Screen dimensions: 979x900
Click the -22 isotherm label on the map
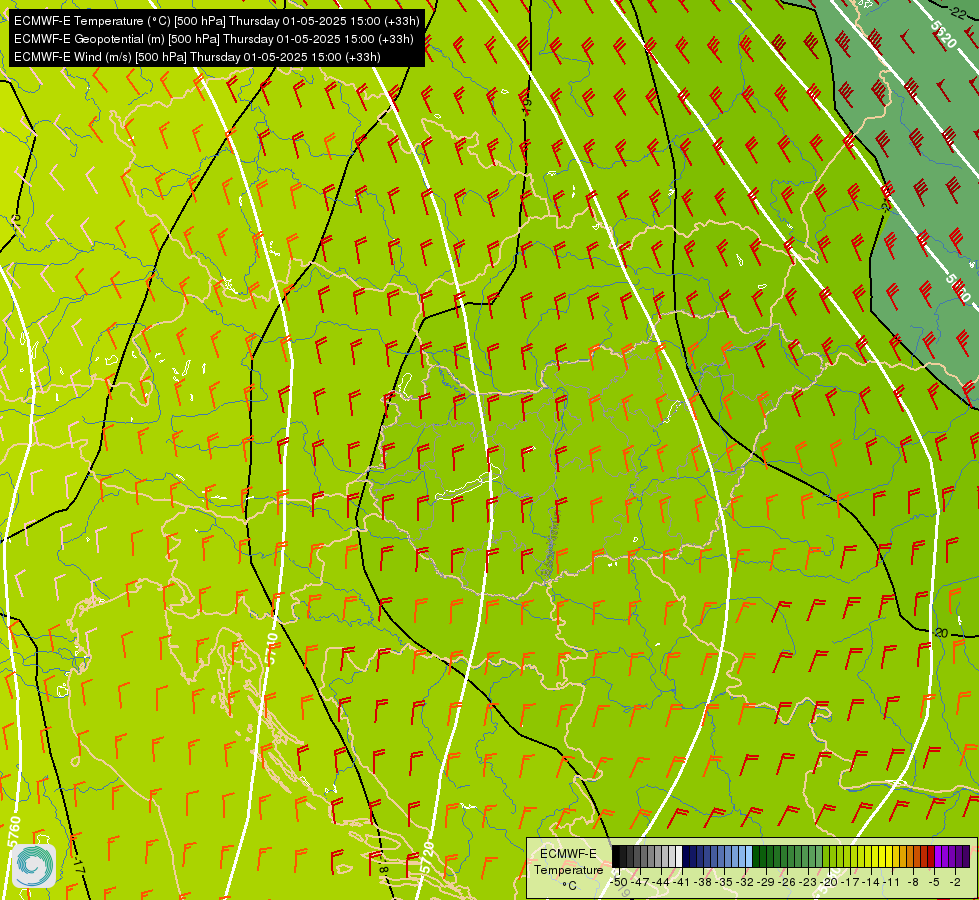(x=957, y=11)
